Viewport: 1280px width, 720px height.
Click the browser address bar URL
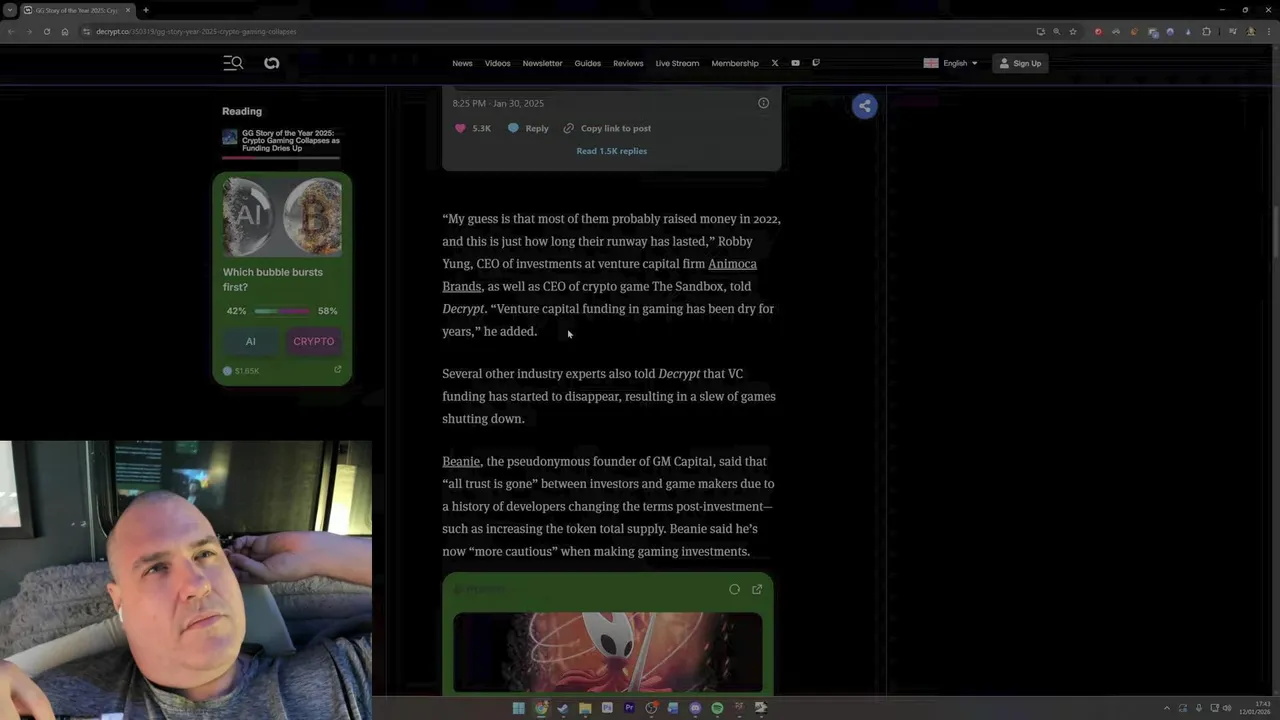pyautogui.click(x=196, y=31)
